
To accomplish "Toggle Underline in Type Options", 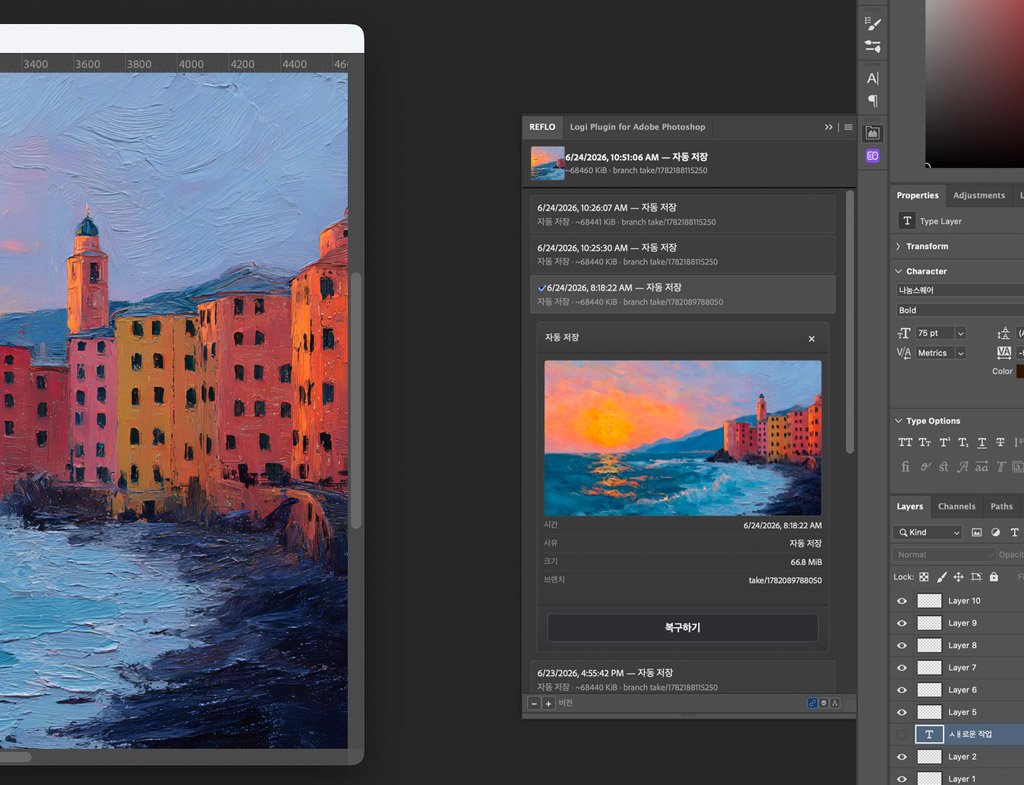I will coord(982,443).
